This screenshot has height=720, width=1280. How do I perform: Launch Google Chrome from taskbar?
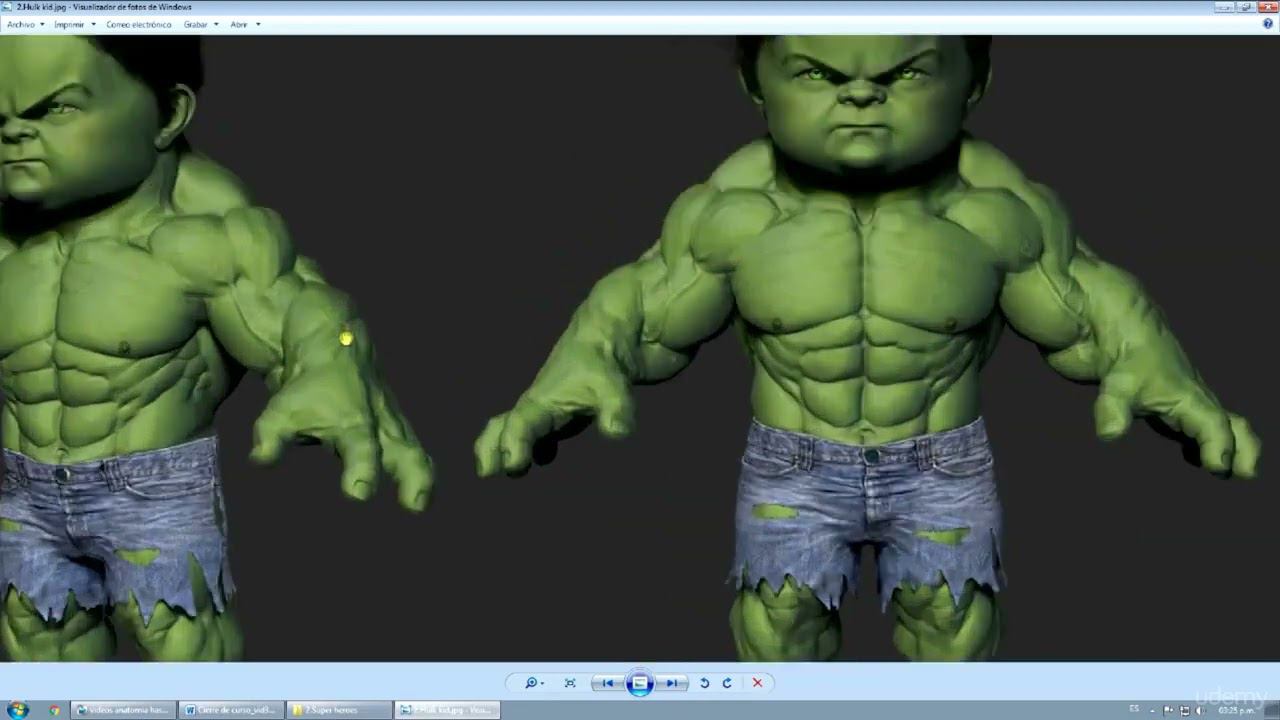point(54,710)
